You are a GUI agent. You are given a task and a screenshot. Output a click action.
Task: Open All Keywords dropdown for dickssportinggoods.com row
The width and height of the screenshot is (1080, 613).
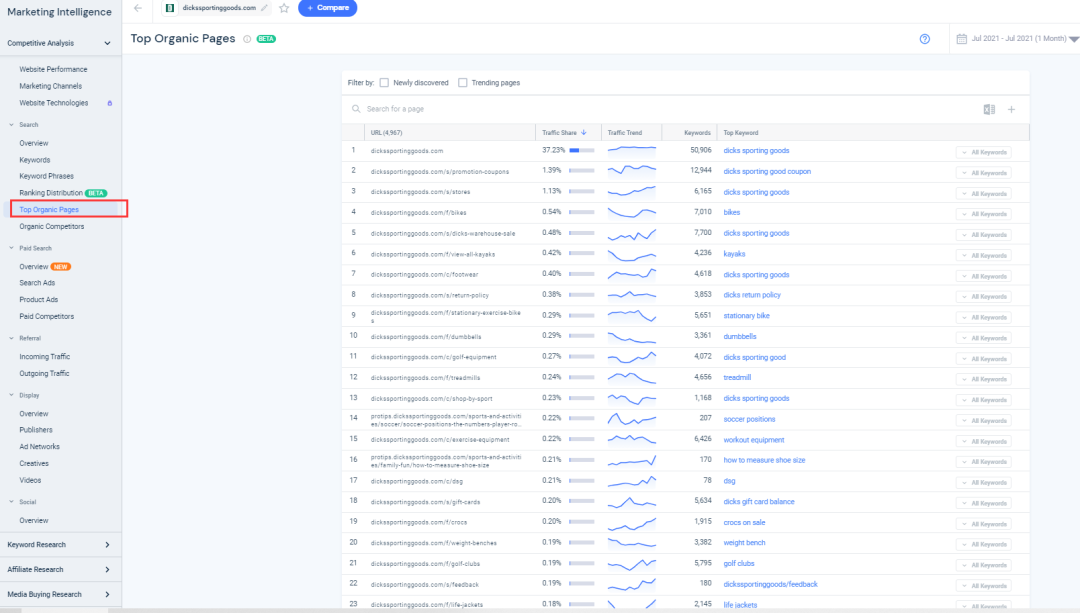[984, 152]
